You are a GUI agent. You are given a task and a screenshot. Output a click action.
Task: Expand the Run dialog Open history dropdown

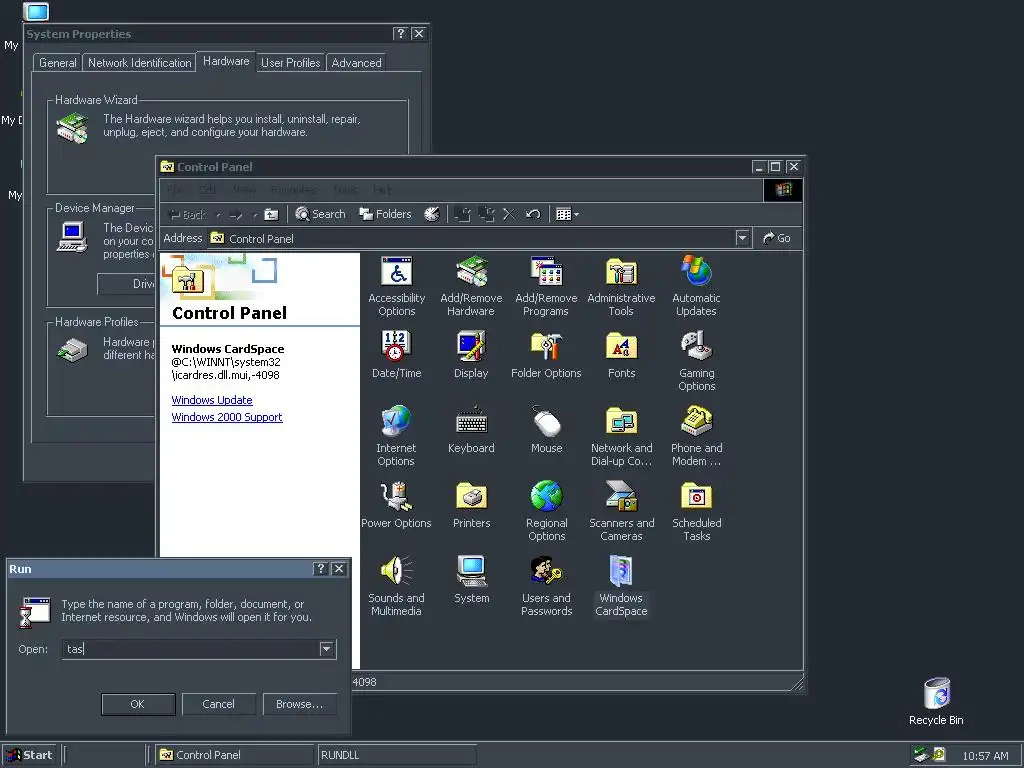tap(327, 648)
